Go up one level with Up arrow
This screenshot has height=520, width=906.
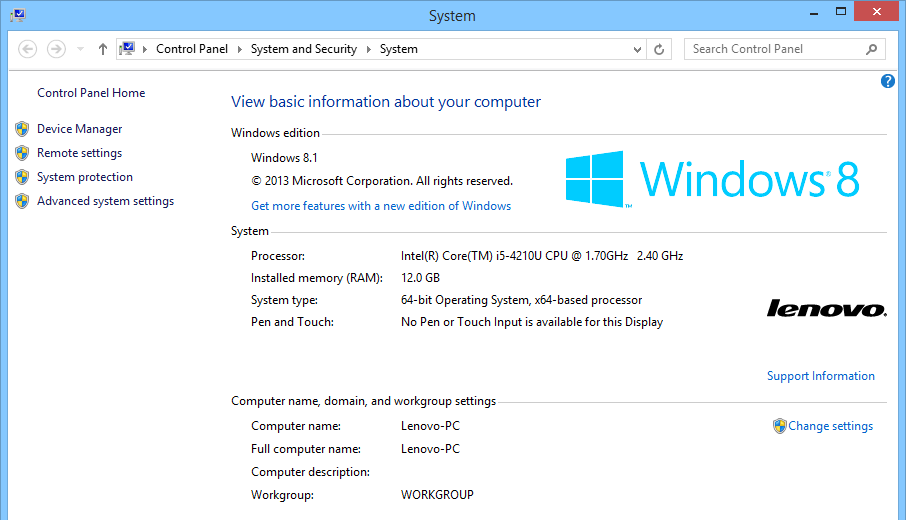(103, 49)
